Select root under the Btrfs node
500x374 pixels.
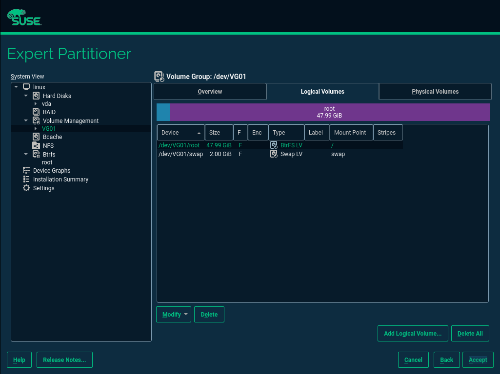point(47,162)
